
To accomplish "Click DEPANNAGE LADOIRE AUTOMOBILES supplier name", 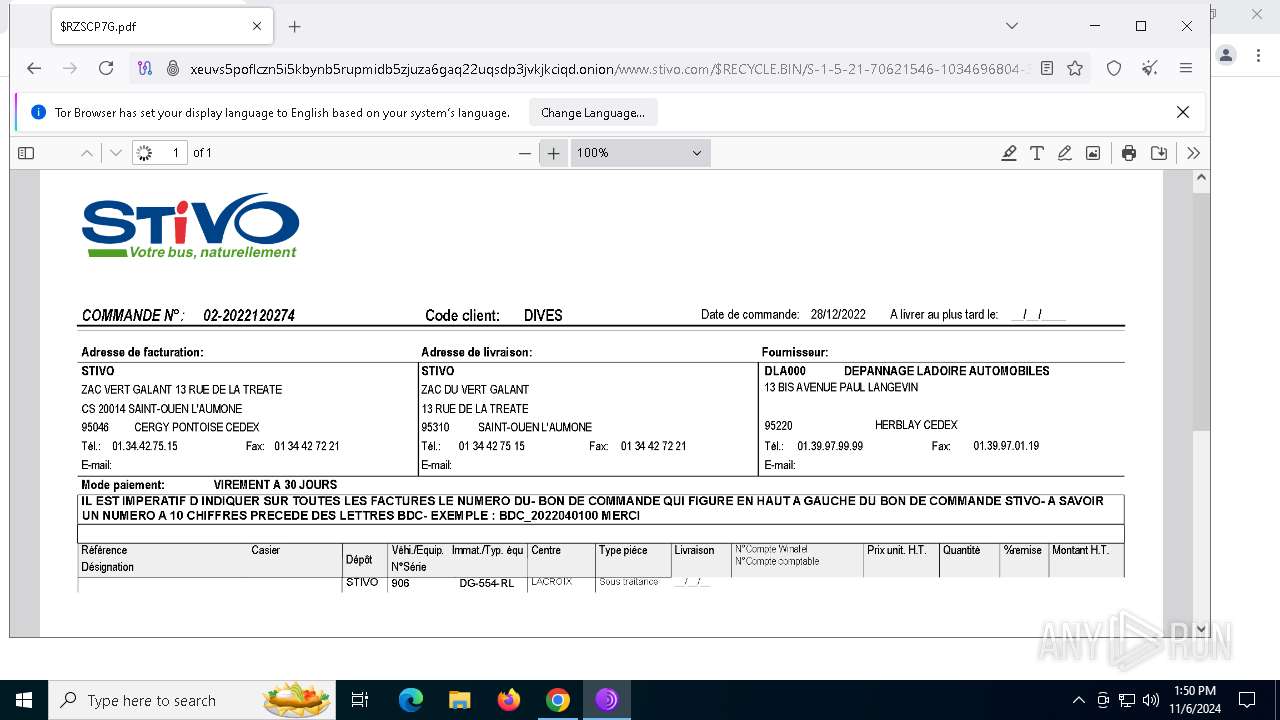I will (946, 371).
